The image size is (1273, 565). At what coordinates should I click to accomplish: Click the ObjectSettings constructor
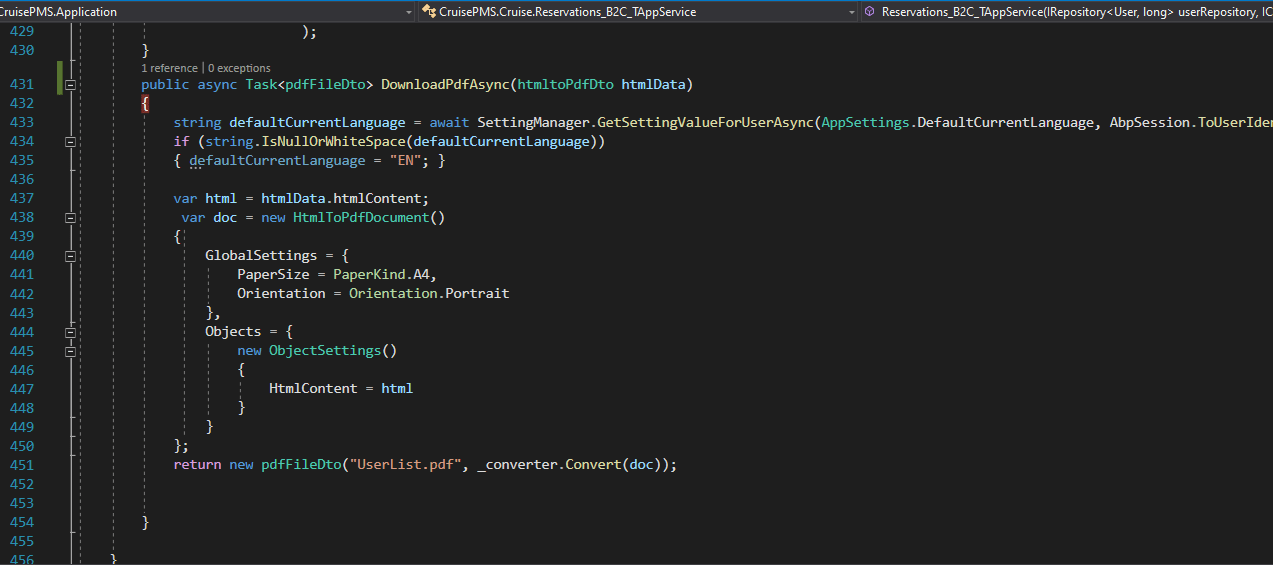[x=325, y=351]
